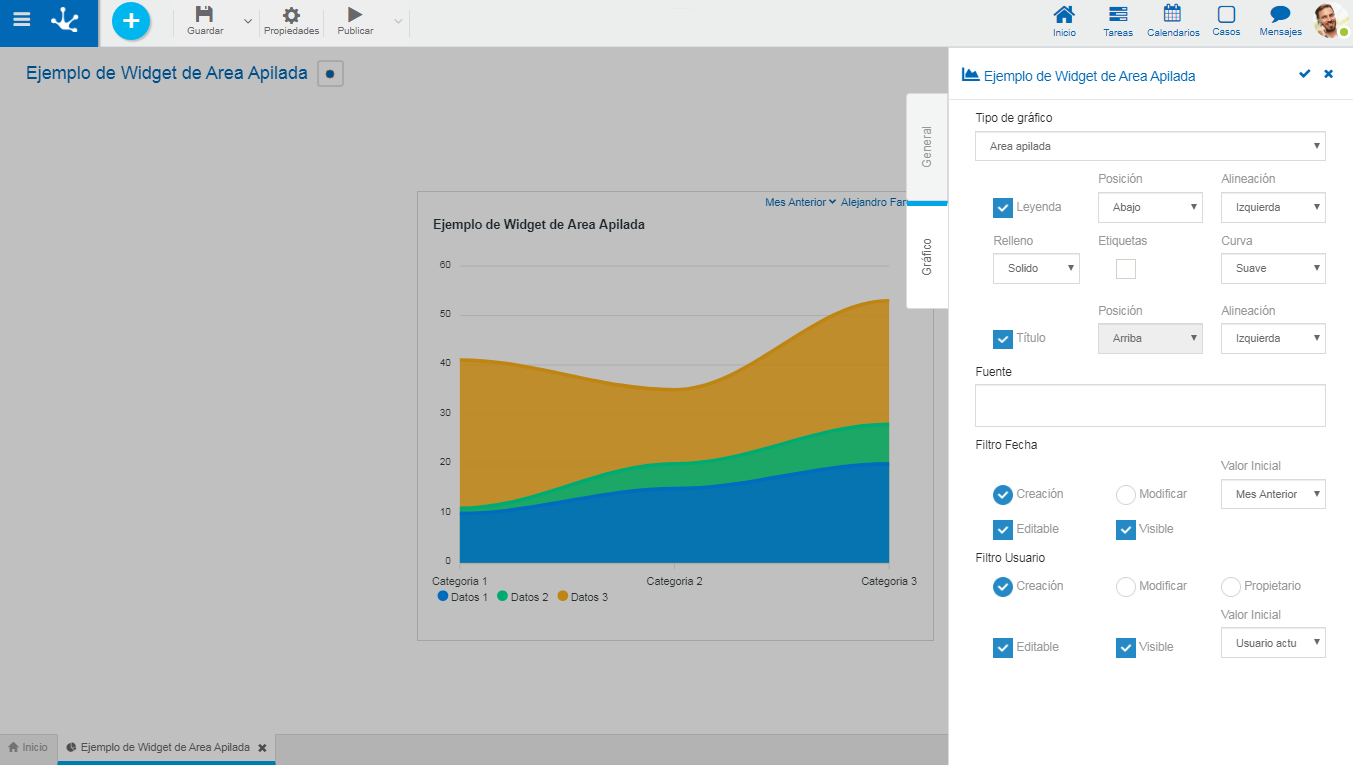This screenshot has height=765, width=1353.
Task: Open Valor Inicial dropdown showing Mes Anterior
Action: [1273, 494]
